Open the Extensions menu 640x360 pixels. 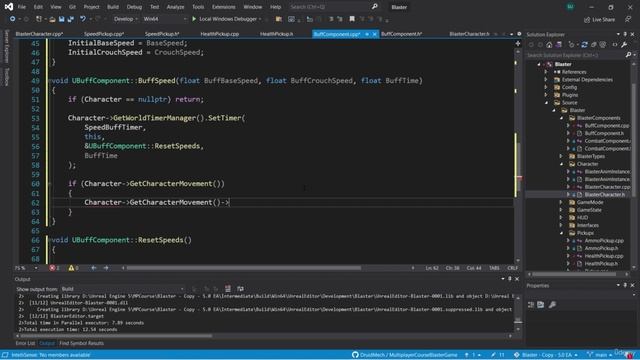pos(223,7)
